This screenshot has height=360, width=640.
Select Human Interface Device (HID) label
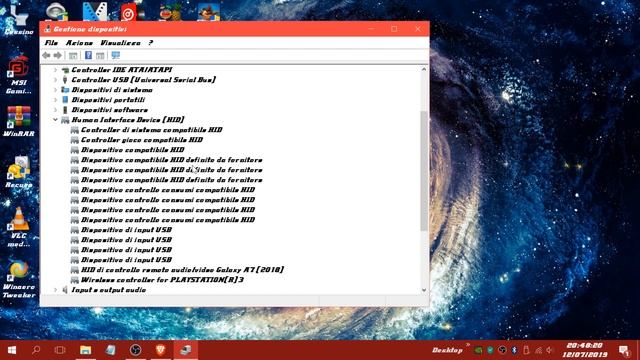tap(128, 120)
